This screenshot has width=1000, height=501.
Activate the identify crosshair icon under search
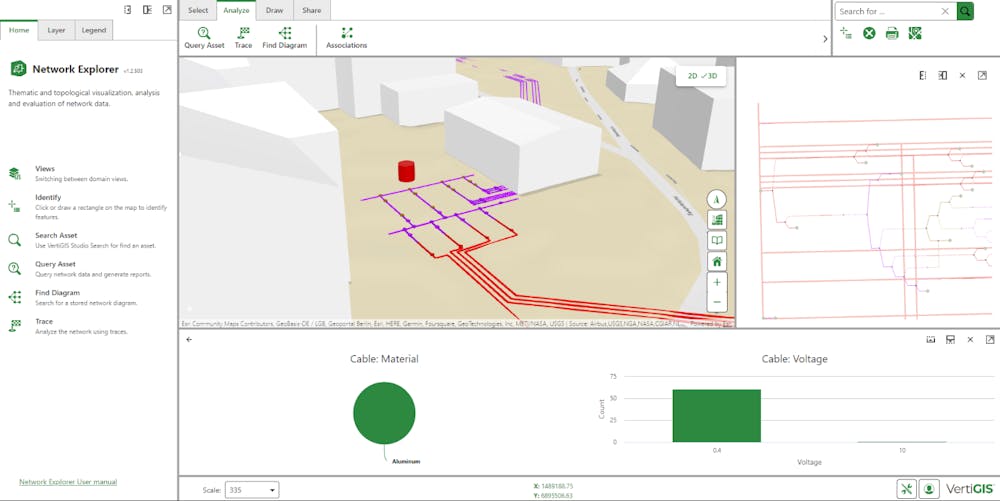tap(846, 33)
